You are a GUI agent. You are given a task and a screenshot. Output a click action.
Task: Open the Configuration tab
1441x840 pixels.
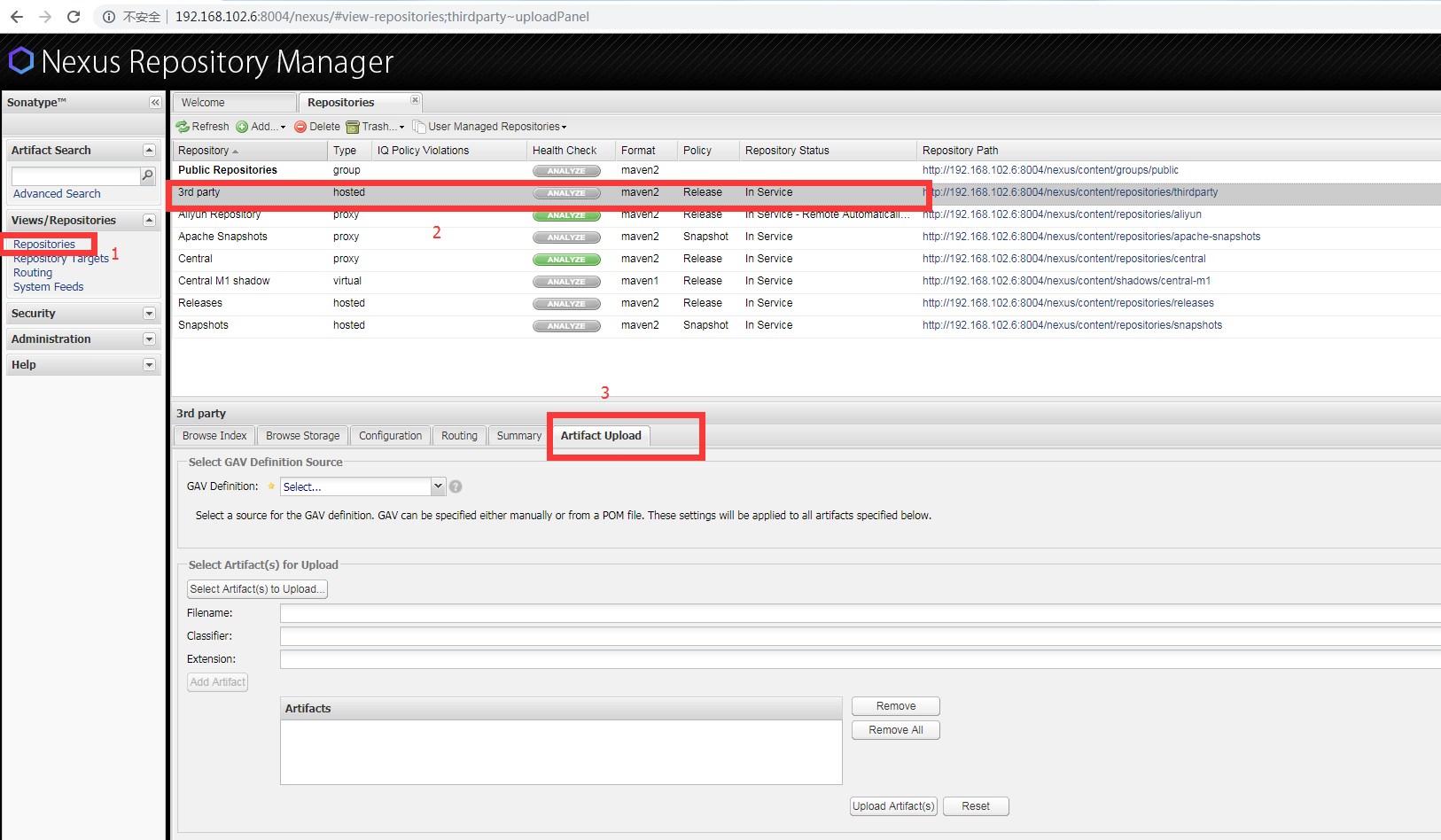391,436
